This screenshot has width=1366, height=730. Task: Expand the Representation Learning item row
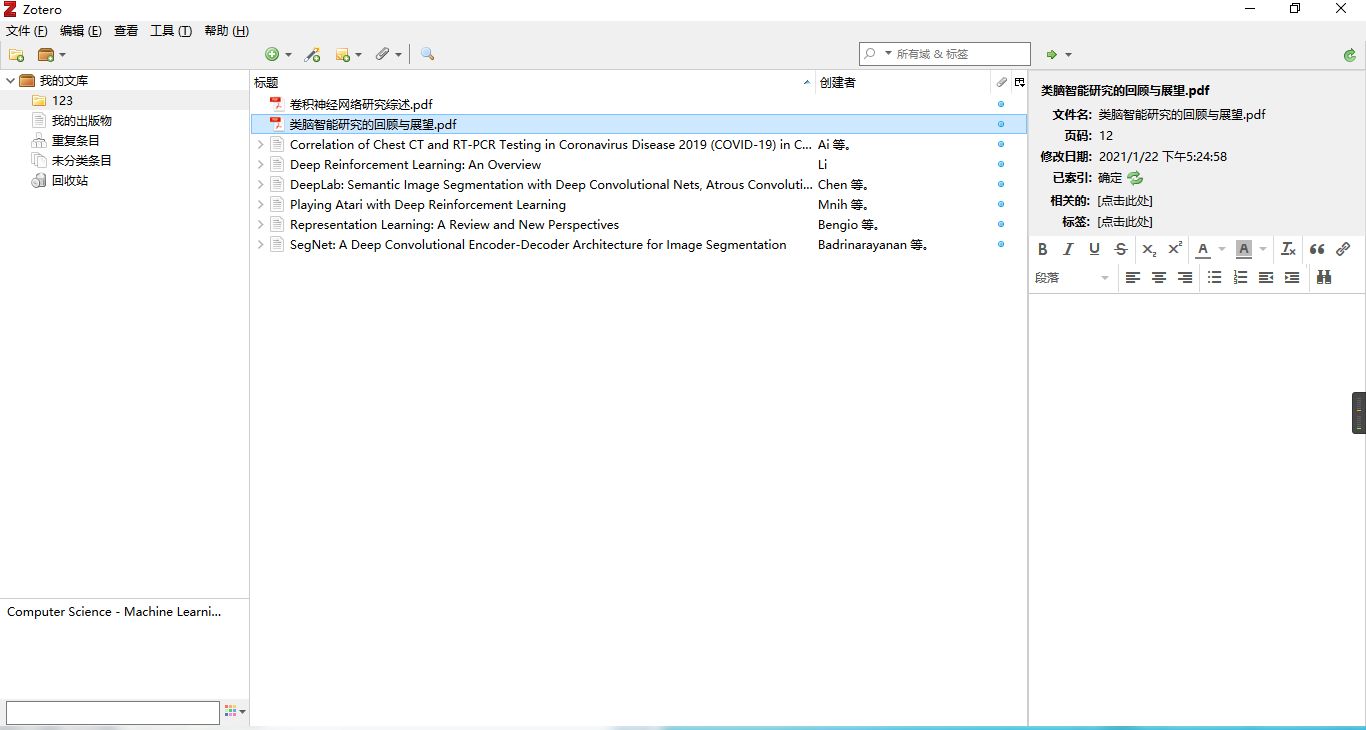(260, 225)
